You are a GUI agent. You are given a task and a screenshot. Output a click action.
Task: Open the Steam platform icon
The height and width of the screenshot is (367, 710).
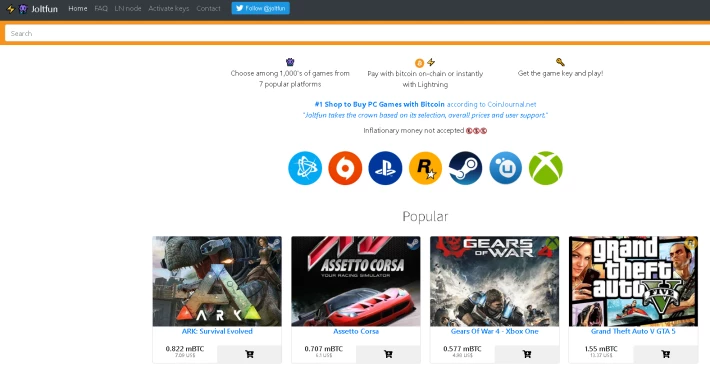pyautogui.click(x=465, y=168)
